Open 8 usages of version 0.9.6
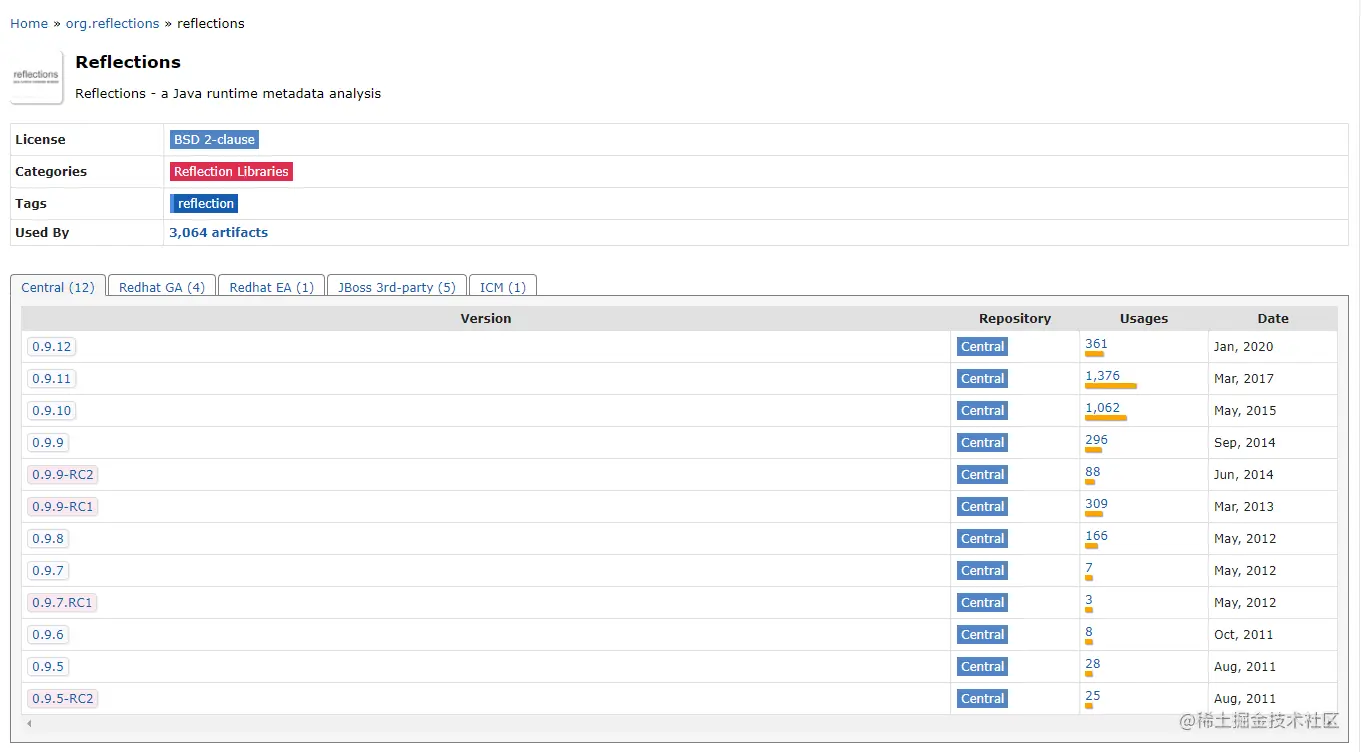 click(1089, 632)
